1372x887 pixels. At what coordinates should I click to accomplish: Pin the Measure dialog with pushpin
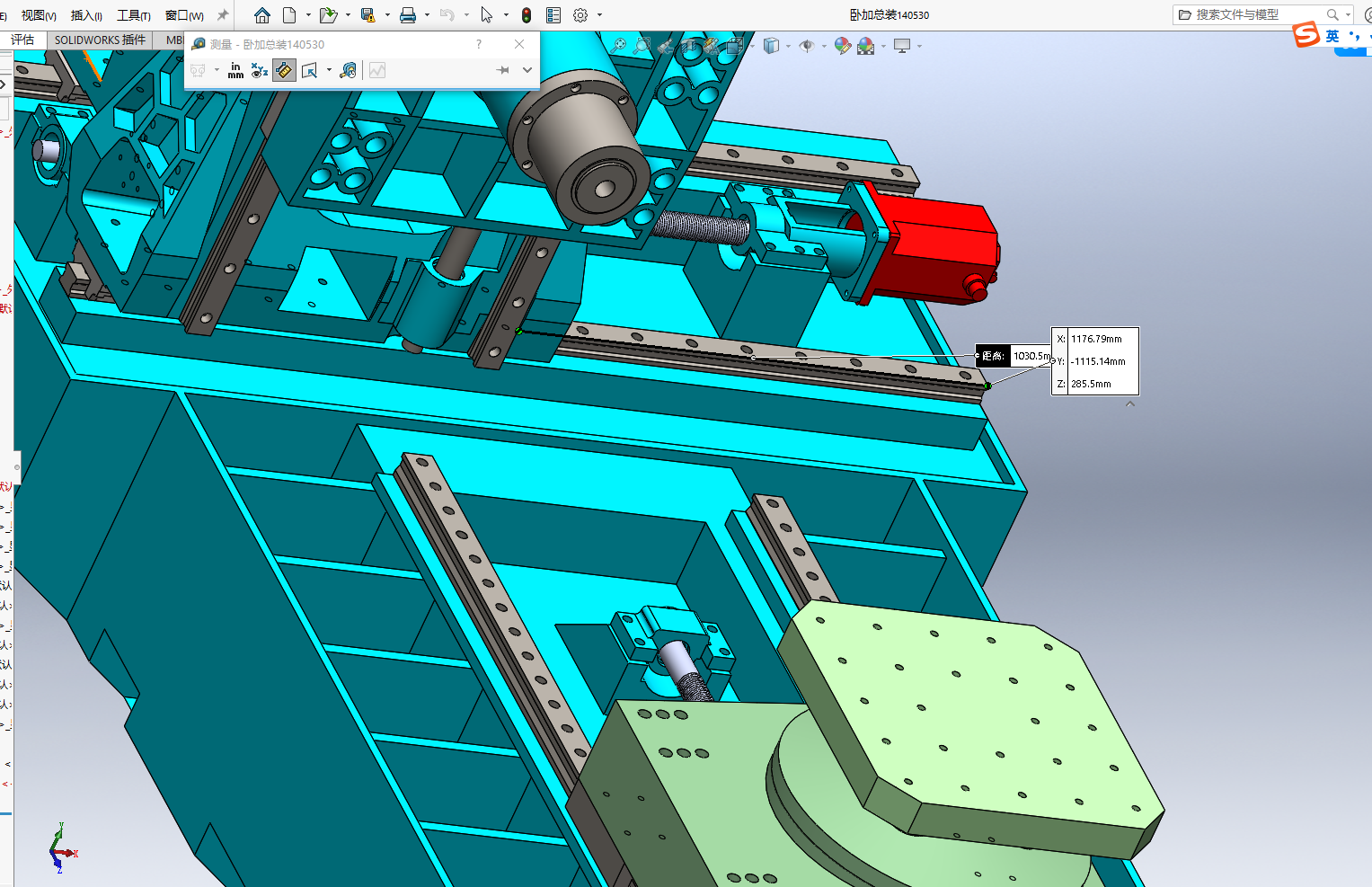coord(503,70)
